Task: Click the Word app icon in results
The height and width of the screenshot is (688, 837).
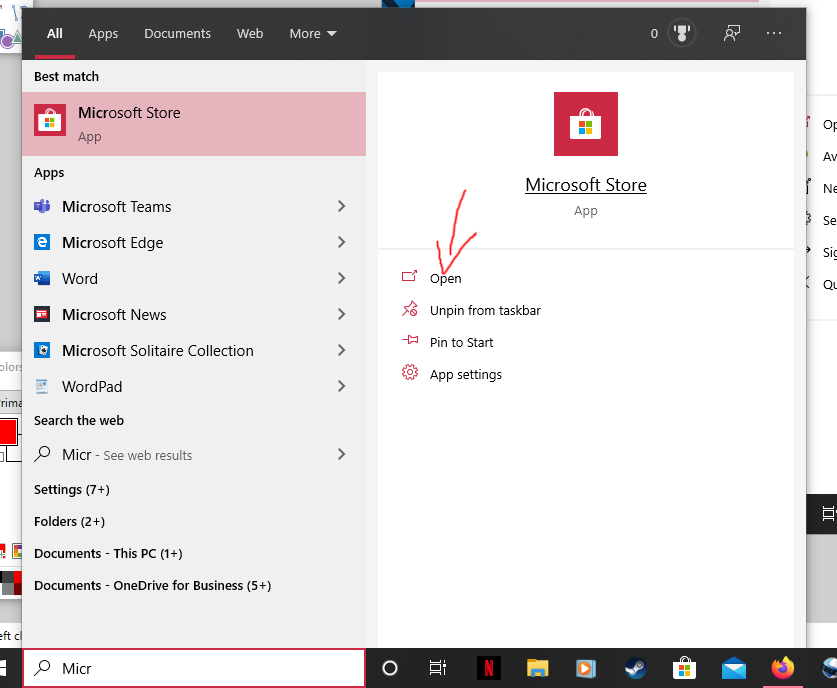Action: 42,278
